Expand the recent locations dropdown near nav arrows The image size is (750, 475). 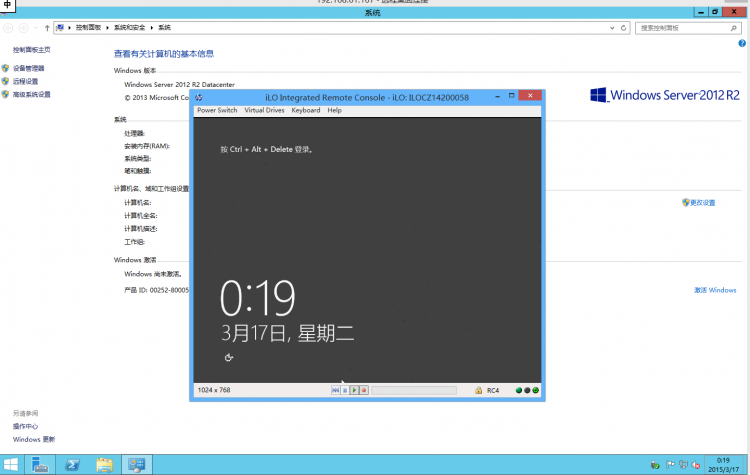point(35,28)
